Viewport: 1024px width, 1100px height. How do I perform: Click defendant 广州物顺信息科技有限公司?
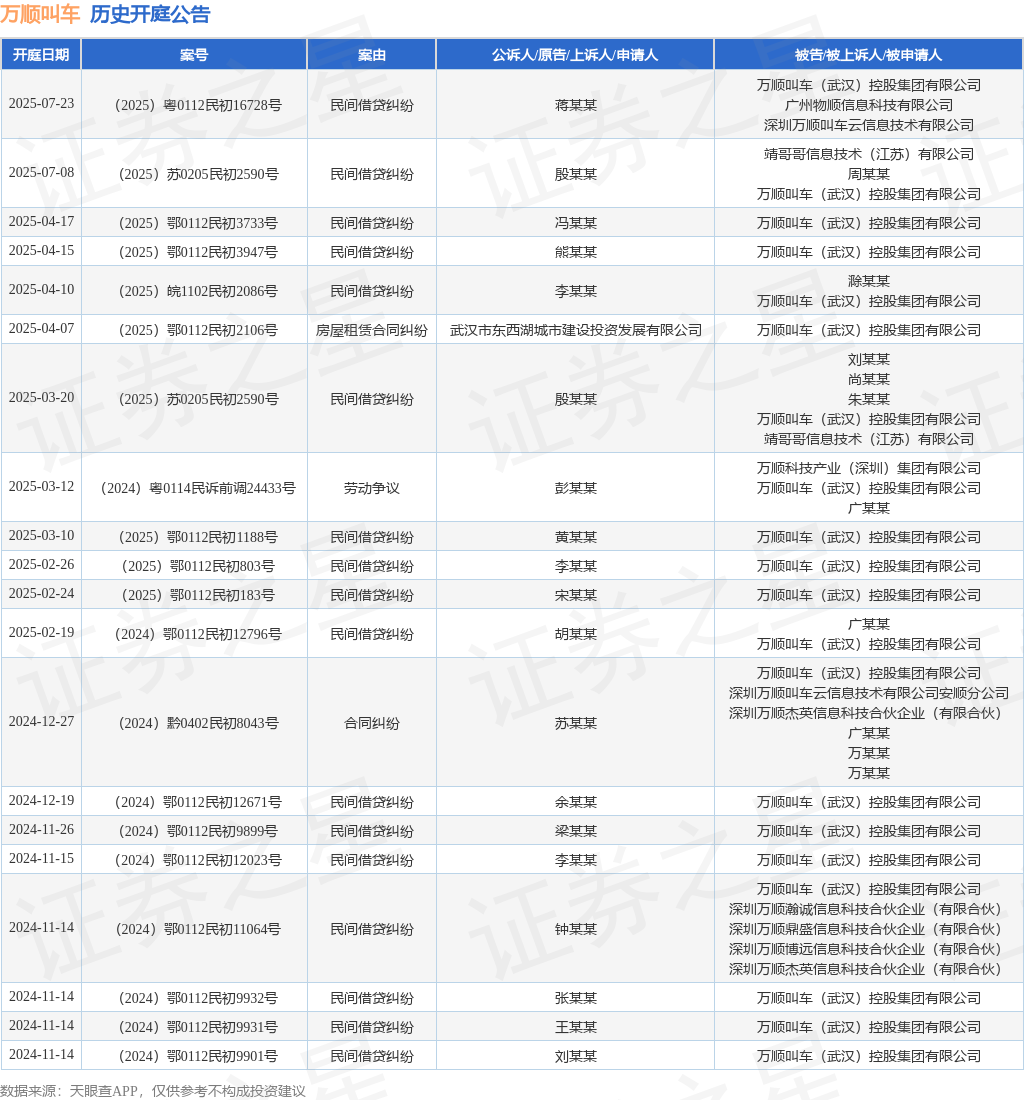click(x=869, y=105)
